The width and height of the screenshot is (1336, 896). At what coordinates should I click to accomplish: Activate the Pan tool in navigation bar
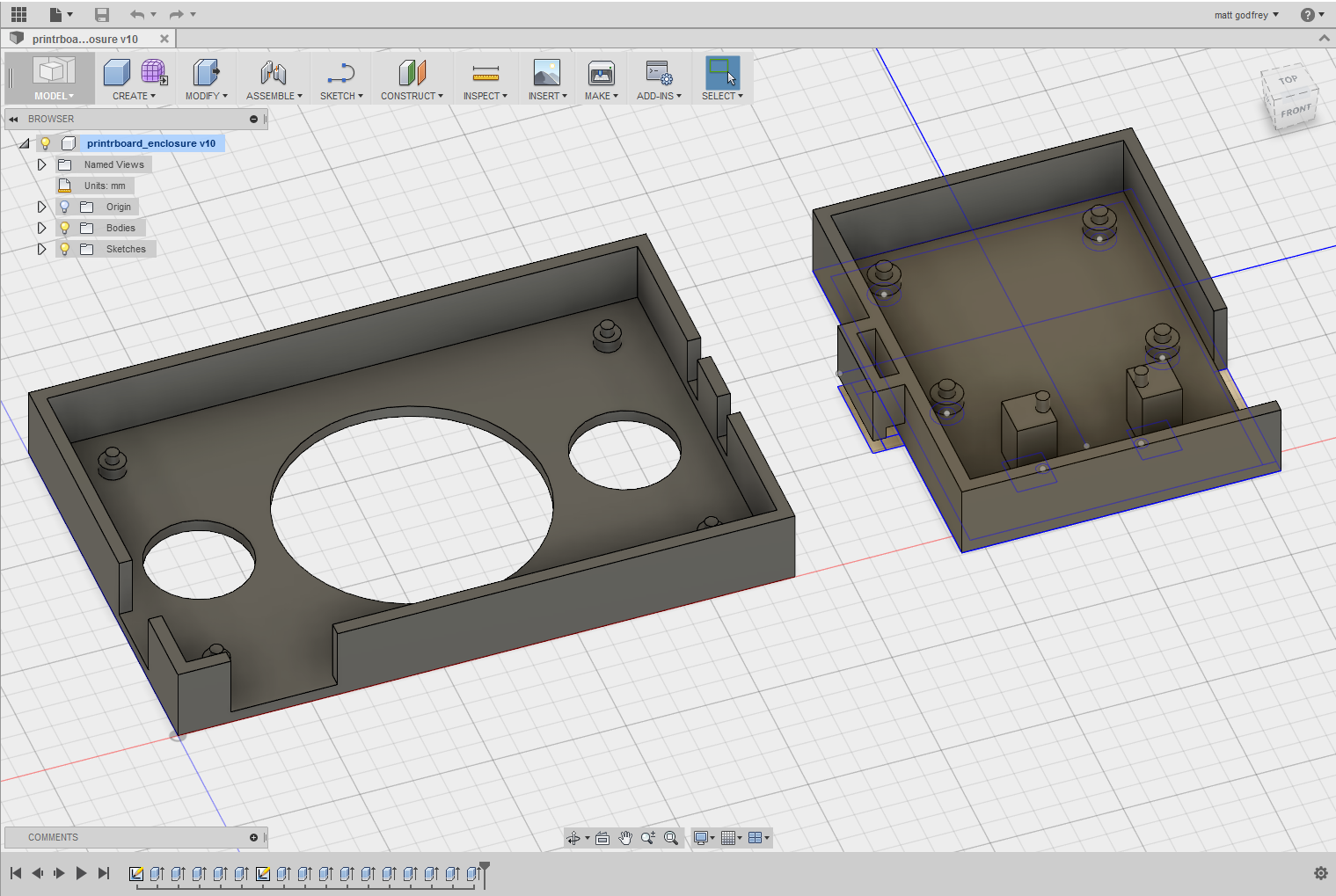[625, 838]
